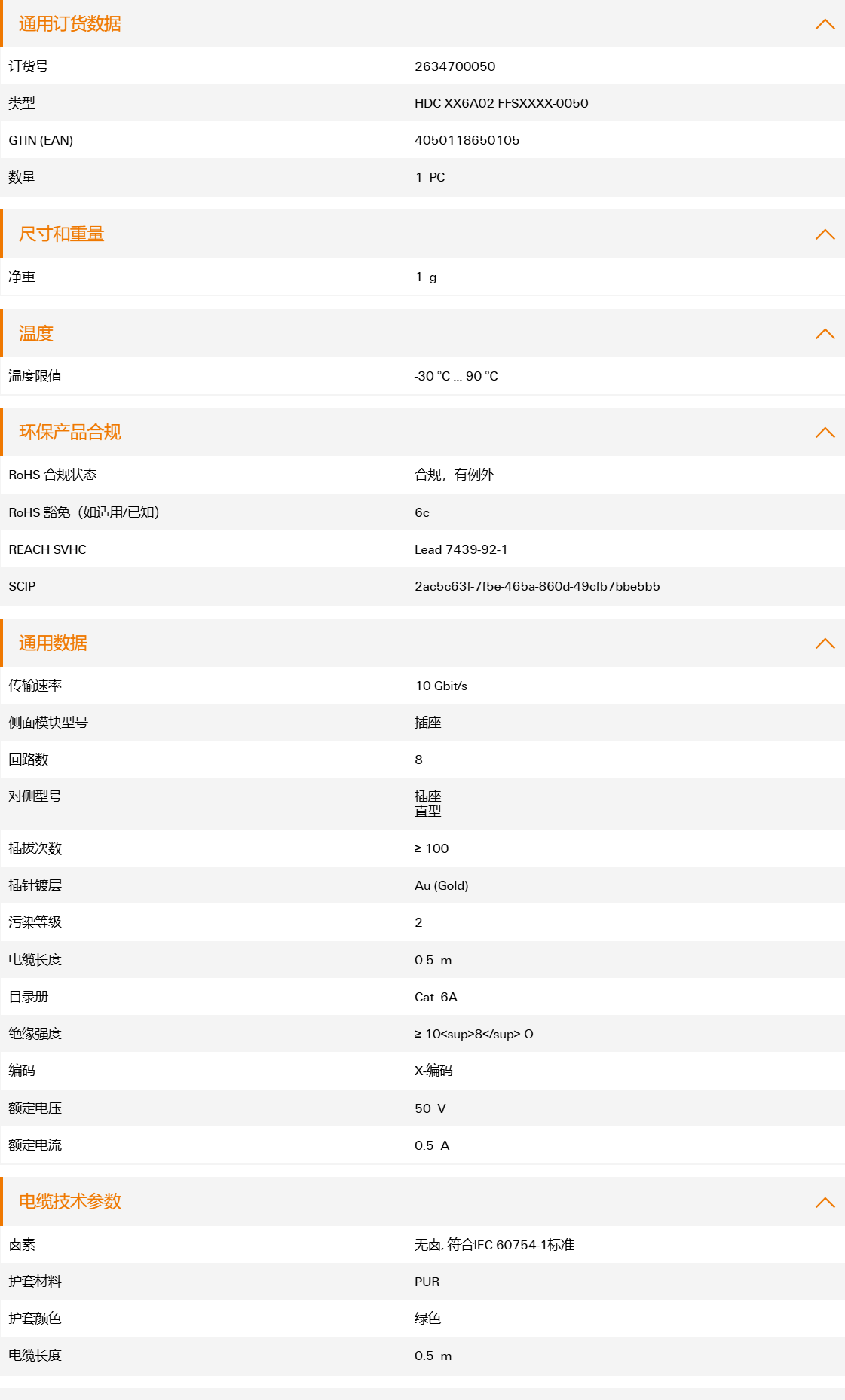The image size is (845, 1400).
Task: Click the 护套颜色 label
Action: 35,1319
